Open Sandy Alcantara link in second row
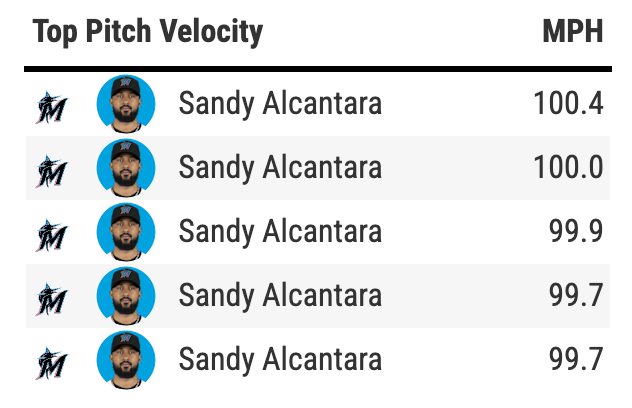Viewport: 632px width, 408px height. (280, 168)
